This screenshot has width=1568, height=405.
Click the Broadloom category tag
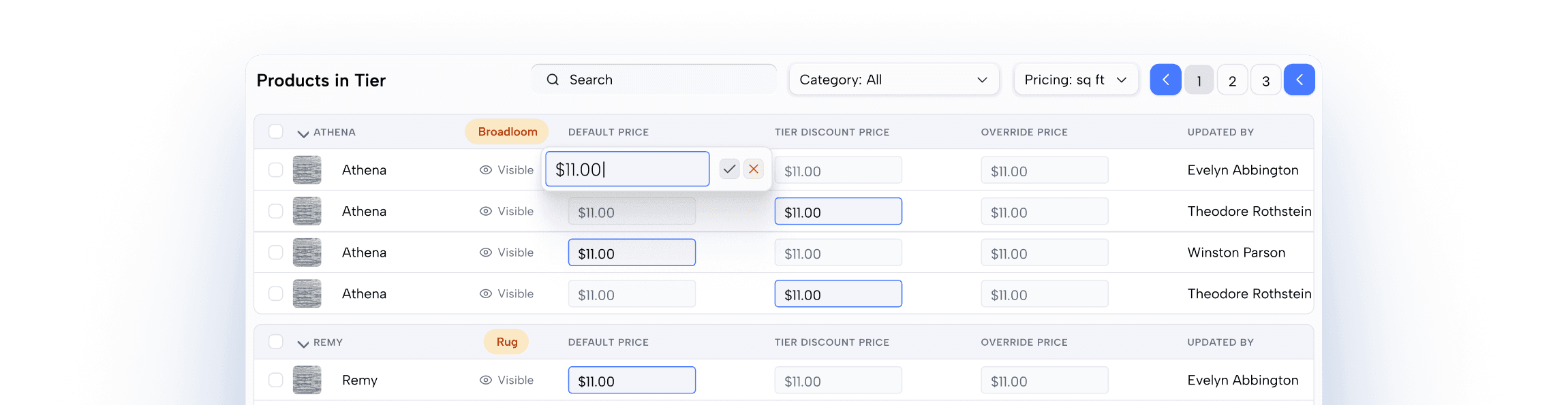507,132
